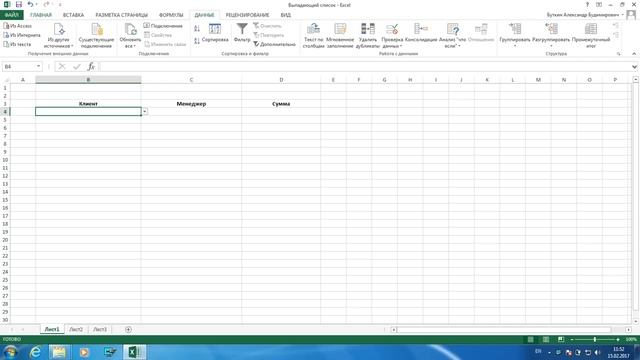Undo the last action in Quick Access Toolbar
This screenshot has height=360, width=640.
click(x=30, y=4)
